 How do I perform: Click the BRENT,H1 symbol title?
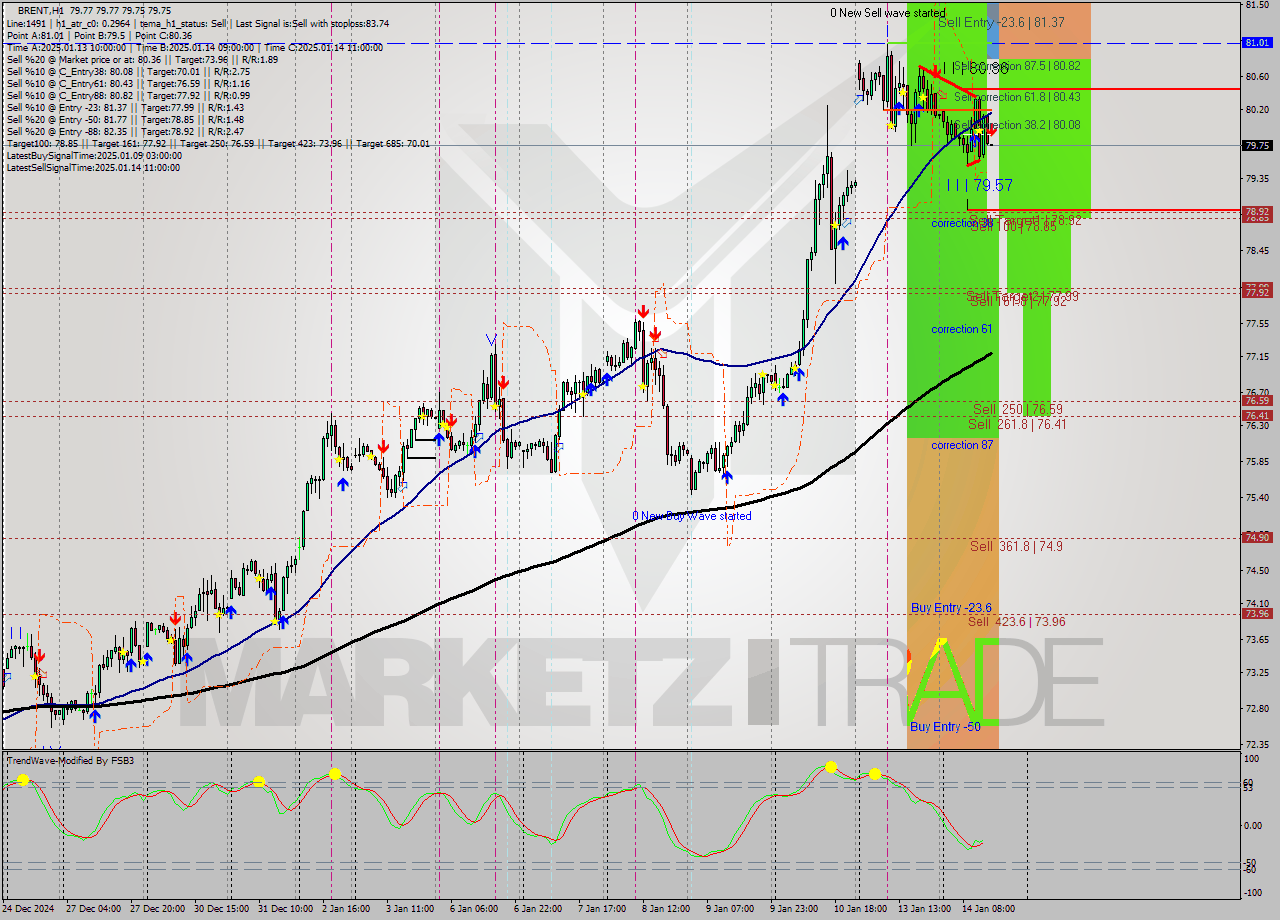[39, 11]
